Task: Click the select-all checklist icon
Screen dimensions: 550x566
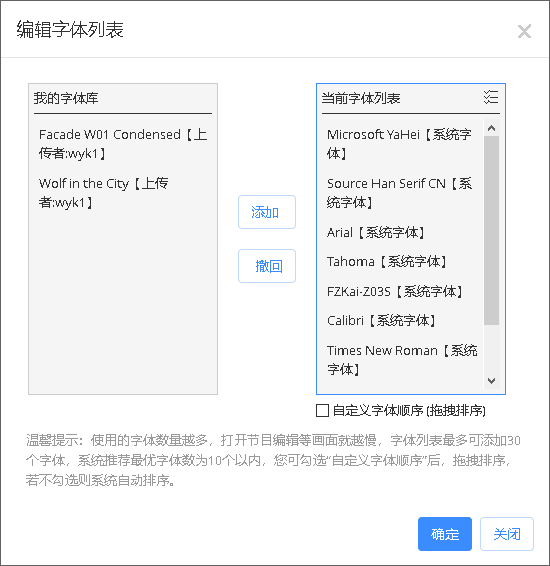Action: point(491,97)
